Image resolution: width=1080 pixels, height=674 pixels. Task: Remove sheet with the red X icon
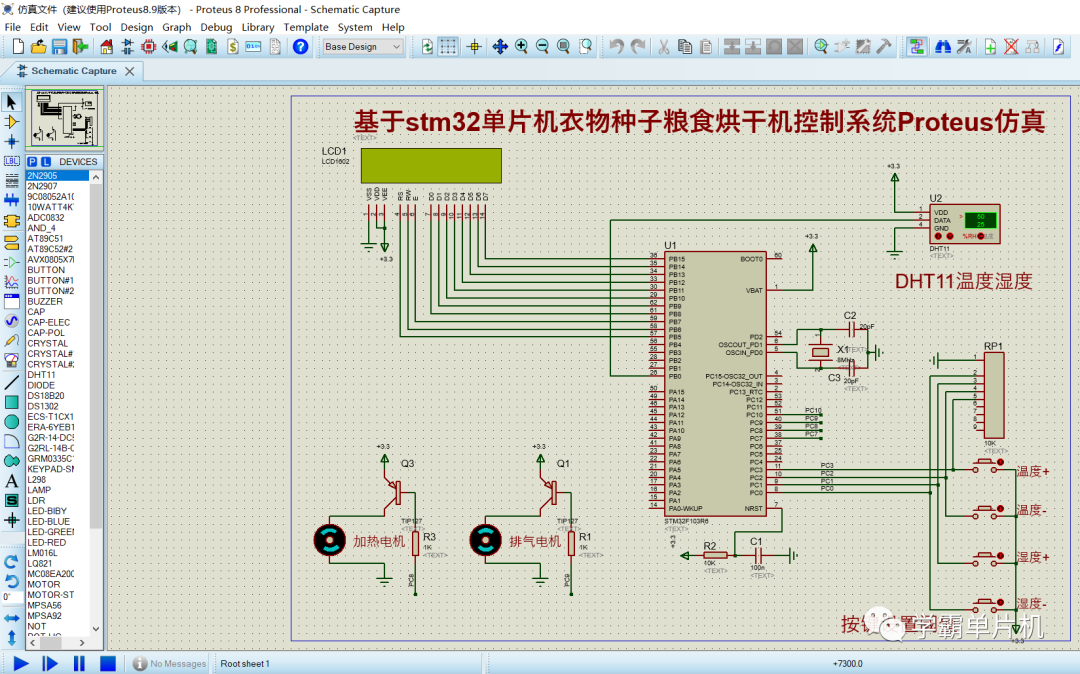[x=1011, y=46]
